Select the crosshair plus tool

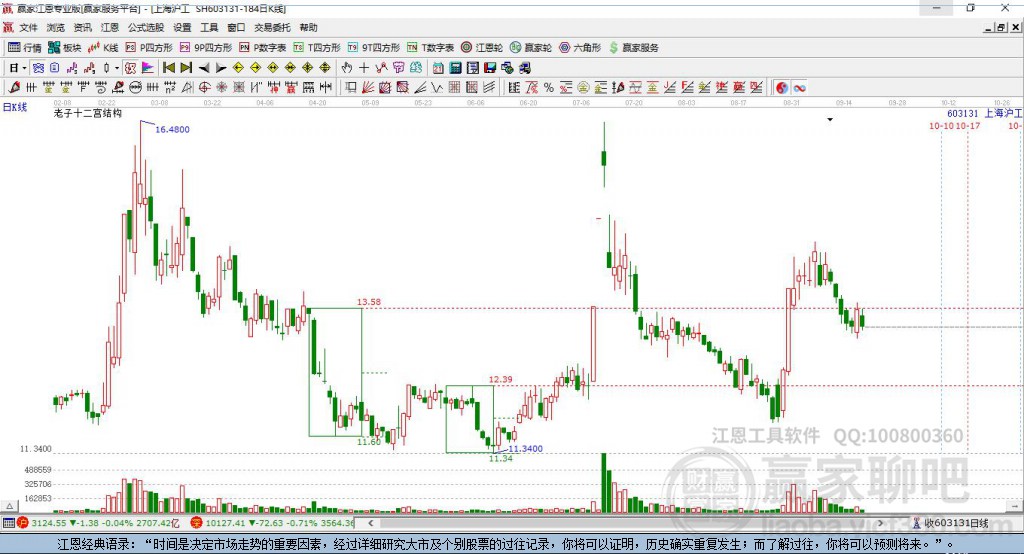coord(364,68)
